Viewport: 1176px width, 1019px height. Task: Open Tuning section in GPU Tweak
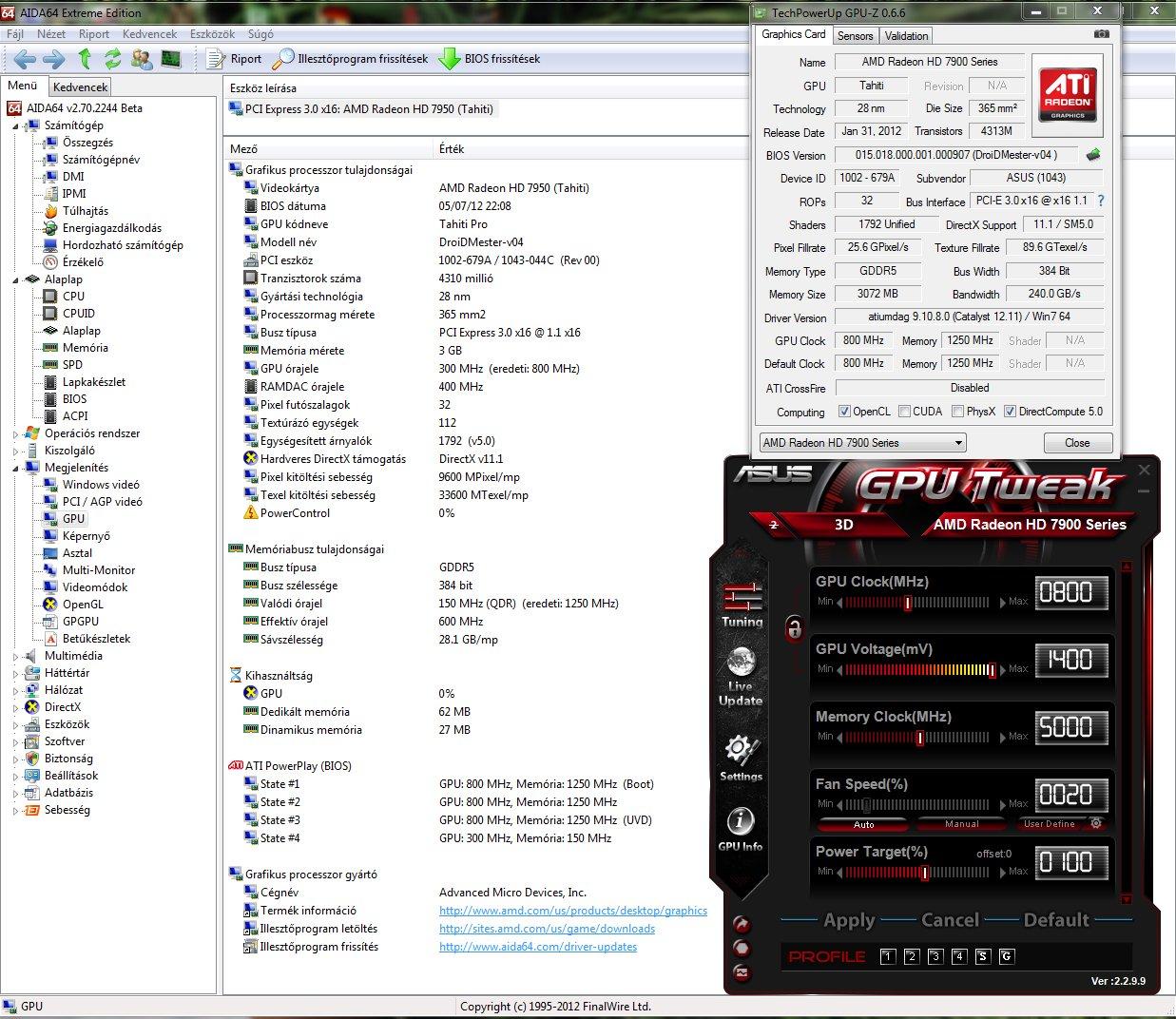point(742,605)
